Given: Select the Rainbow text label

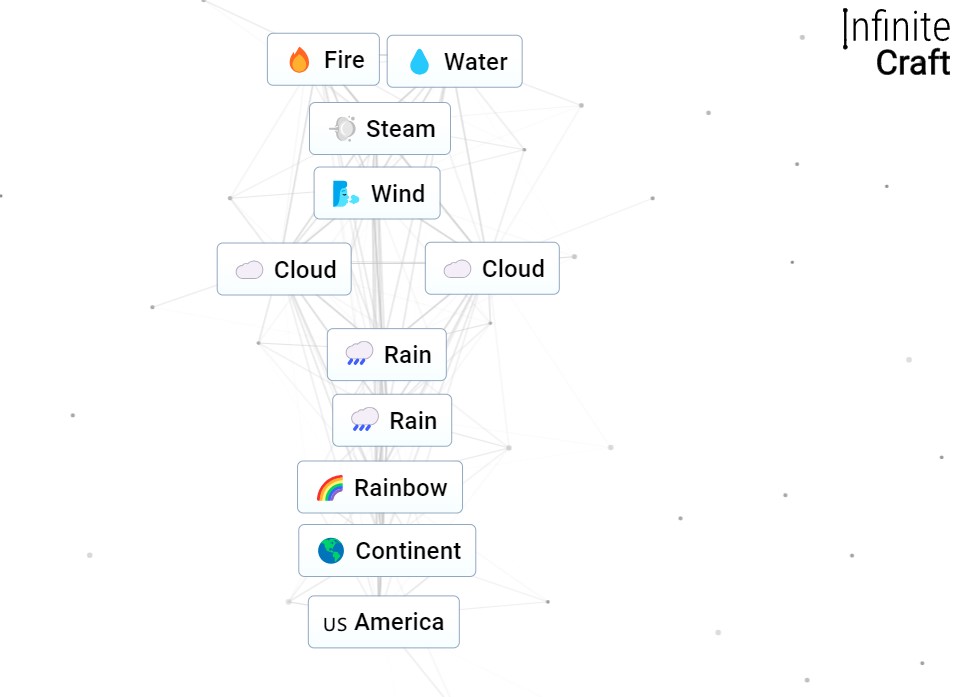Looking at the screenshot, I should [400, 488].
